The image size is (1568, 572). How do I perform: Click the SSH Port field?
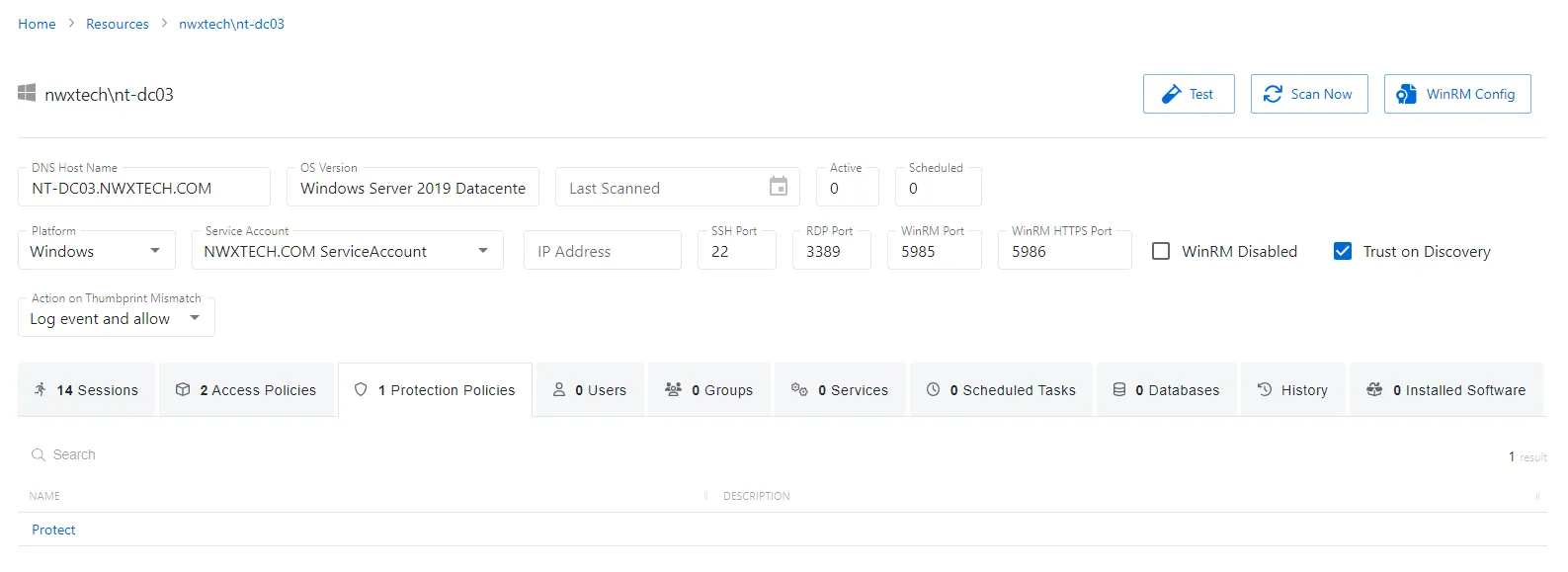(737, 250)
